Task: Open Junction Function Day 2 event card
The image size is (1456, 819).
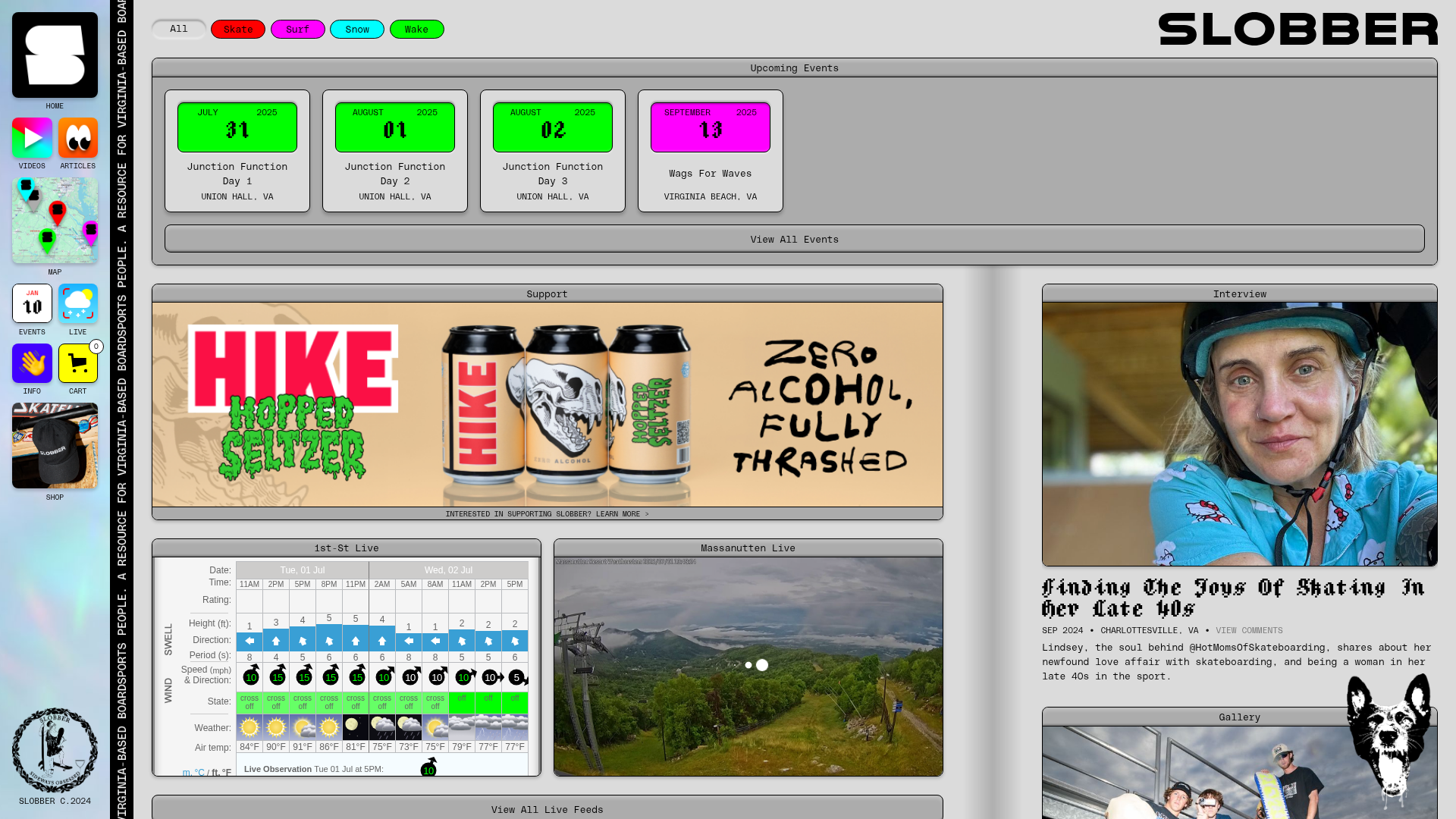Action: pyautogui.click(x=395, y=151)
